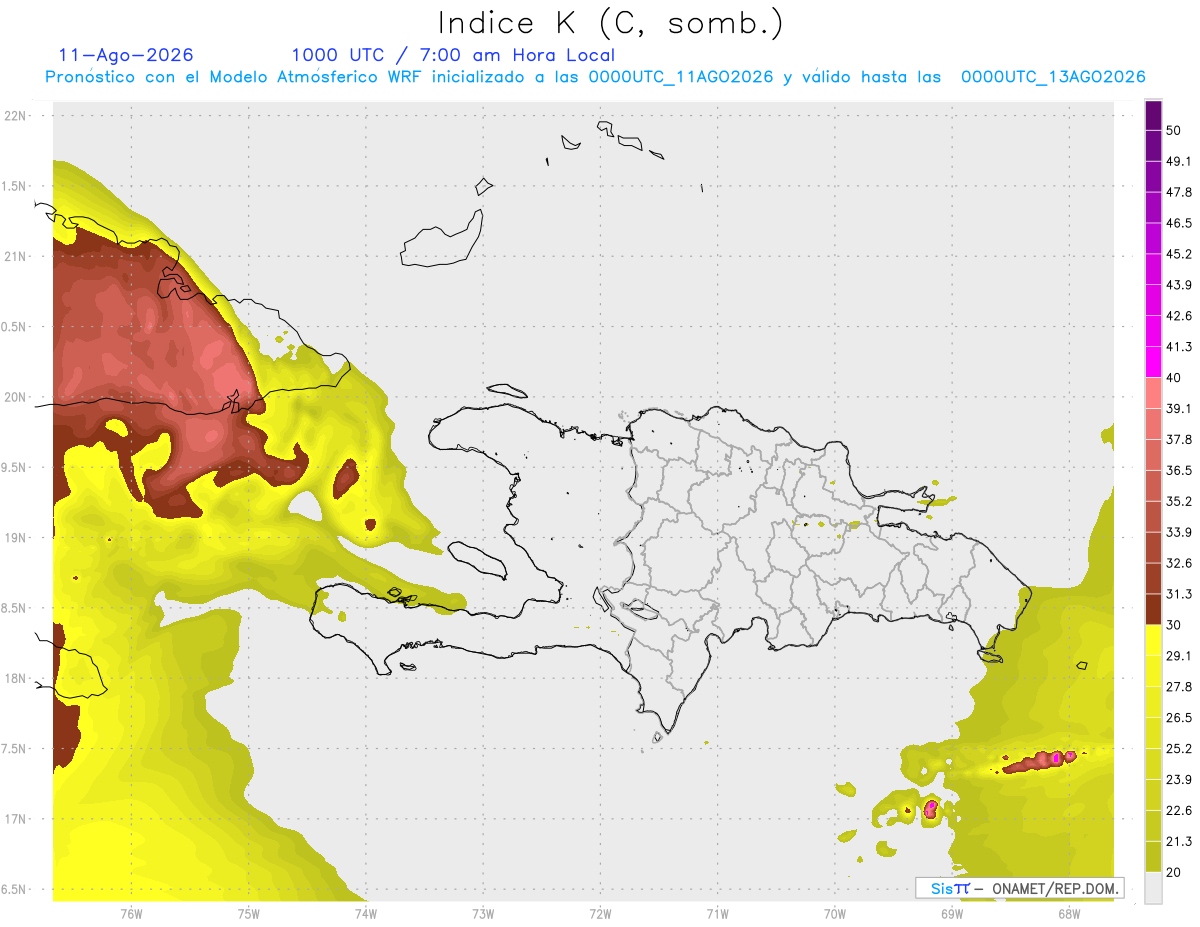The image size is (1200, 927).
Task: Click the colorbar value "30"
Action: (1174, 625)
